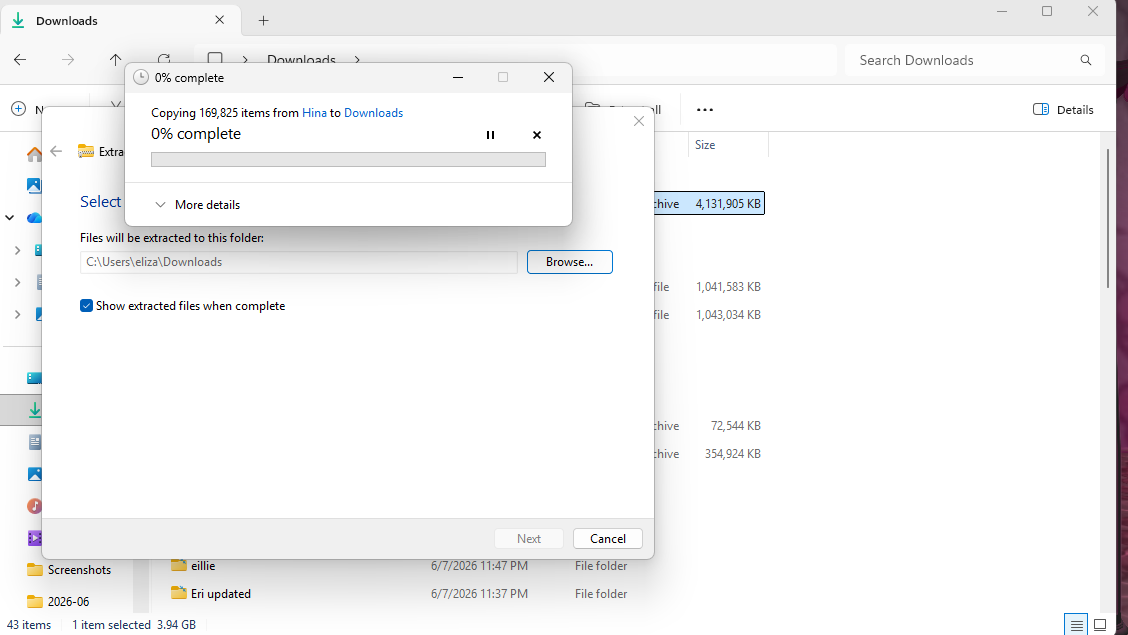
Task: Go up one folder level
Action: [x=115, y=60]
